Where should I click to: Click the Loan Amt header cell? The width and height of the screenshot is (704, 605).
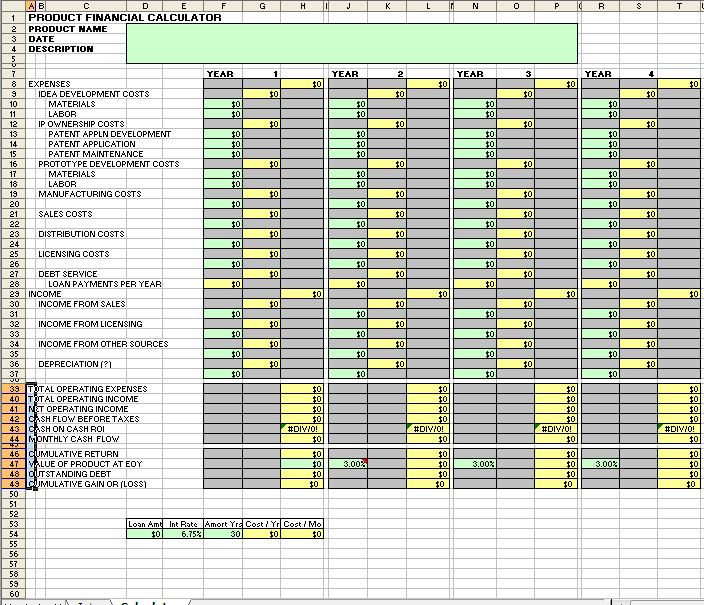[145, 524]
